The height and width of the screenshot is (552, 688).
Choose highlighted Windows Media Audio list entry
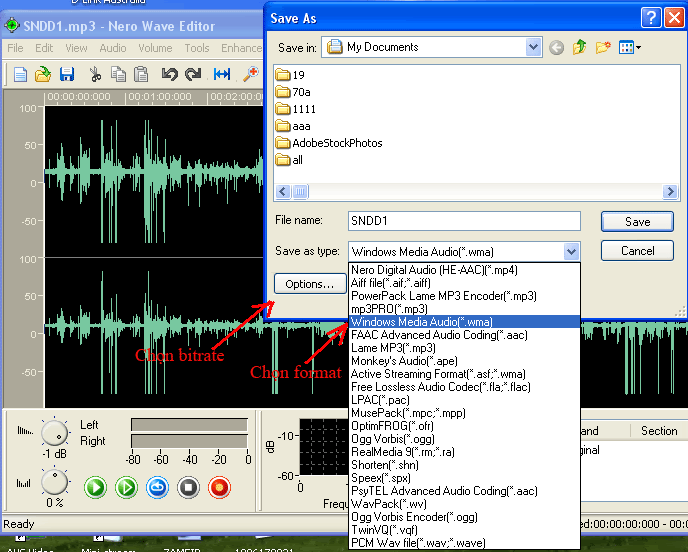[x=464, y=322]
